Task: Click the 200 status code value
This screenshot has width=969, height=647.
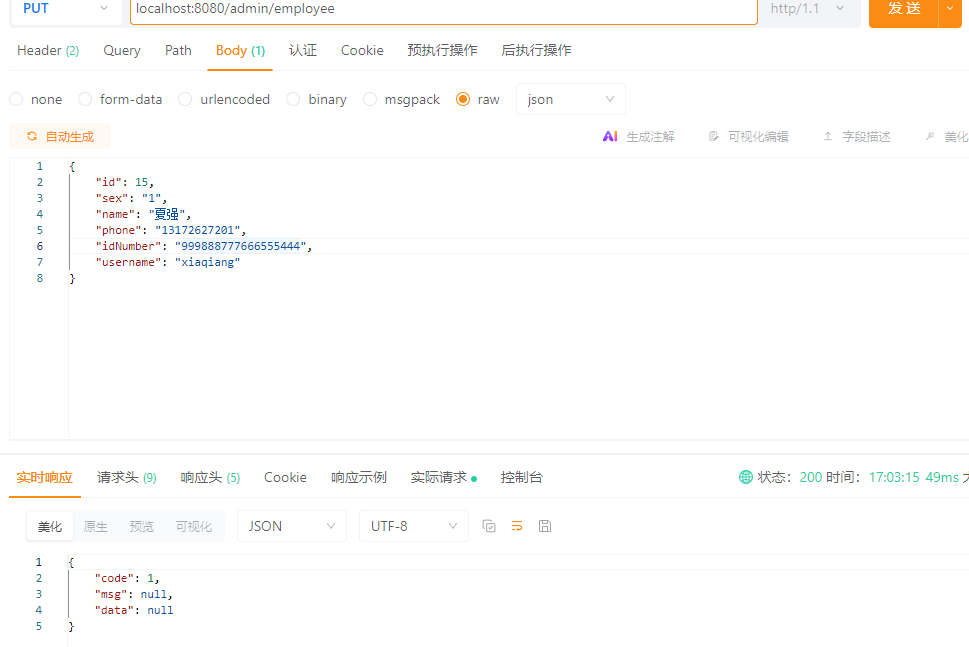Action: pos(811,477)
